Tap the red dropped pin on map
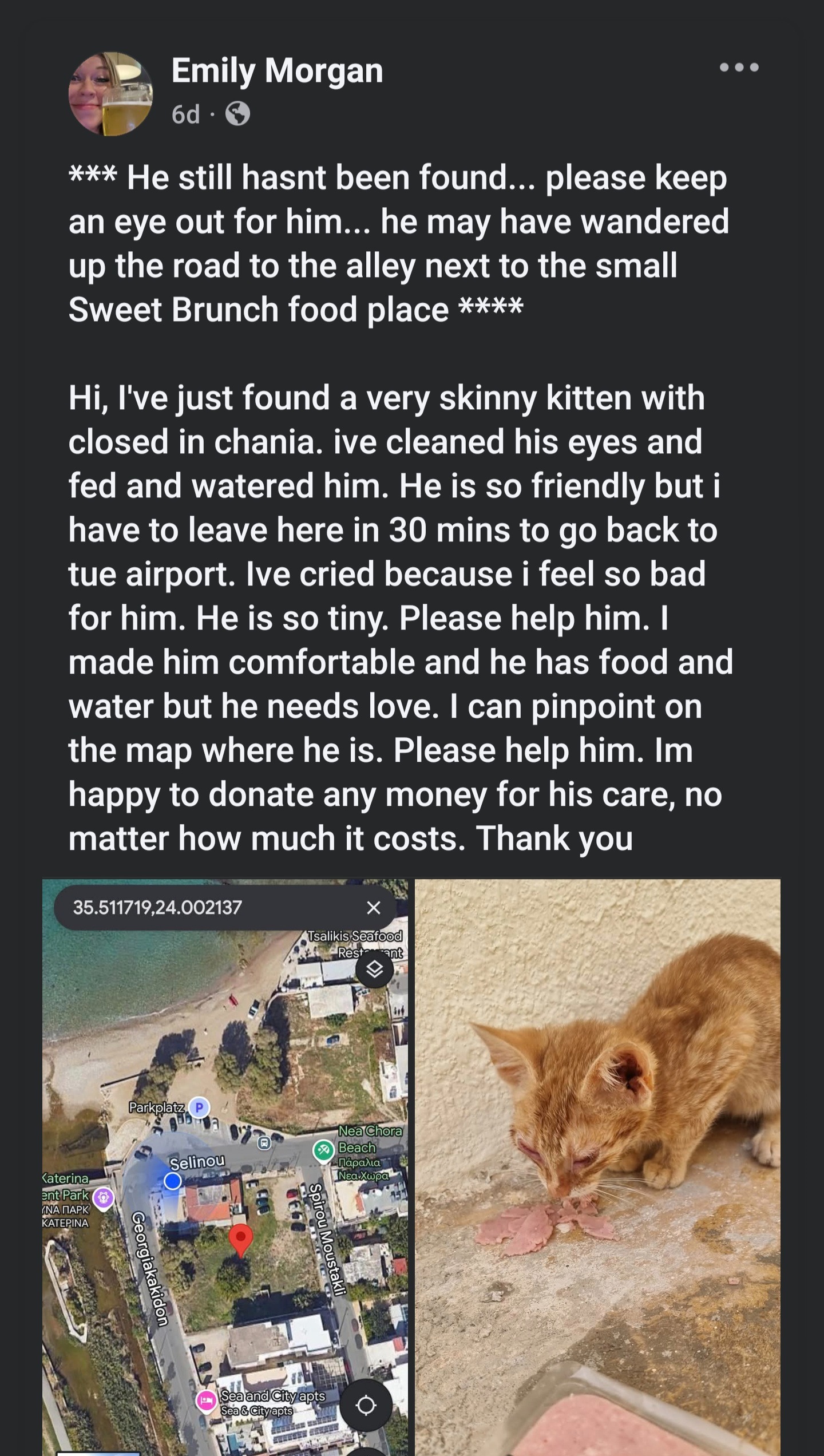The width and height of the screenshot is (824, 1456). pyautogui.click(x=240, y=1238)
